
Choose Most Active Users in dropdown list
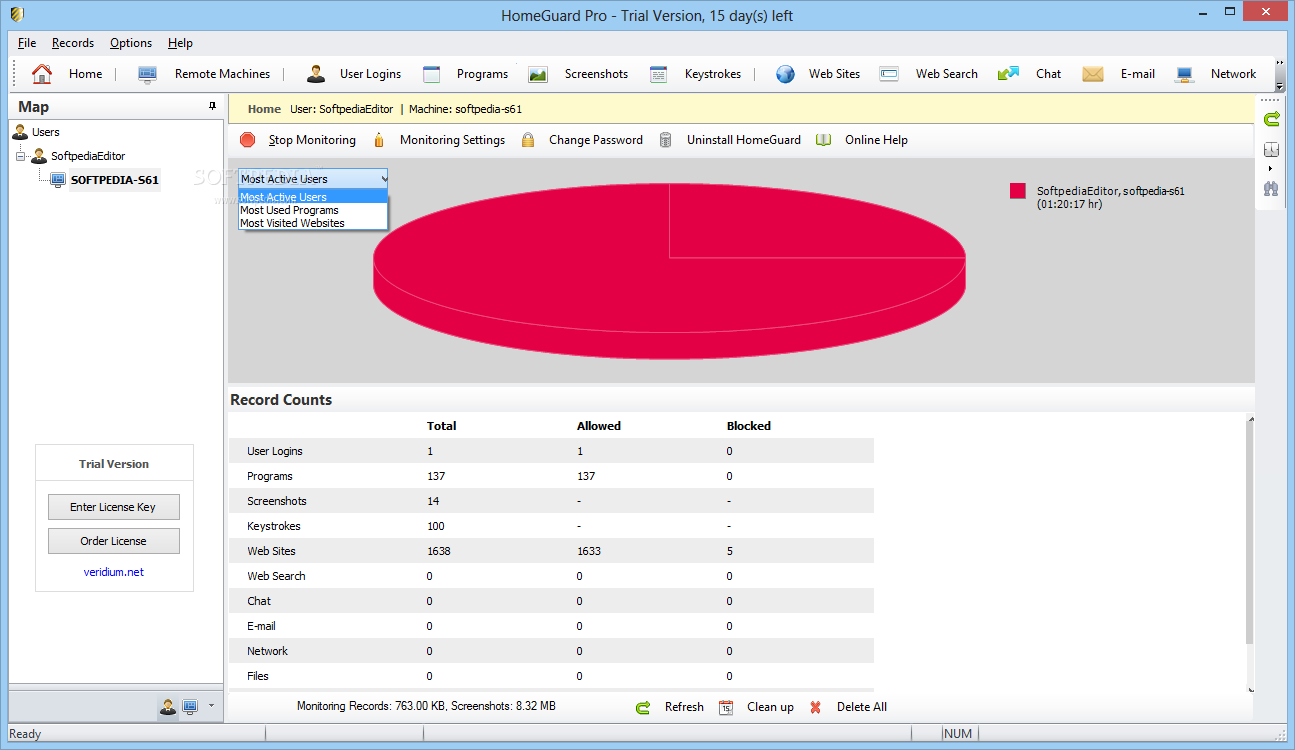[x=313, y=197]
